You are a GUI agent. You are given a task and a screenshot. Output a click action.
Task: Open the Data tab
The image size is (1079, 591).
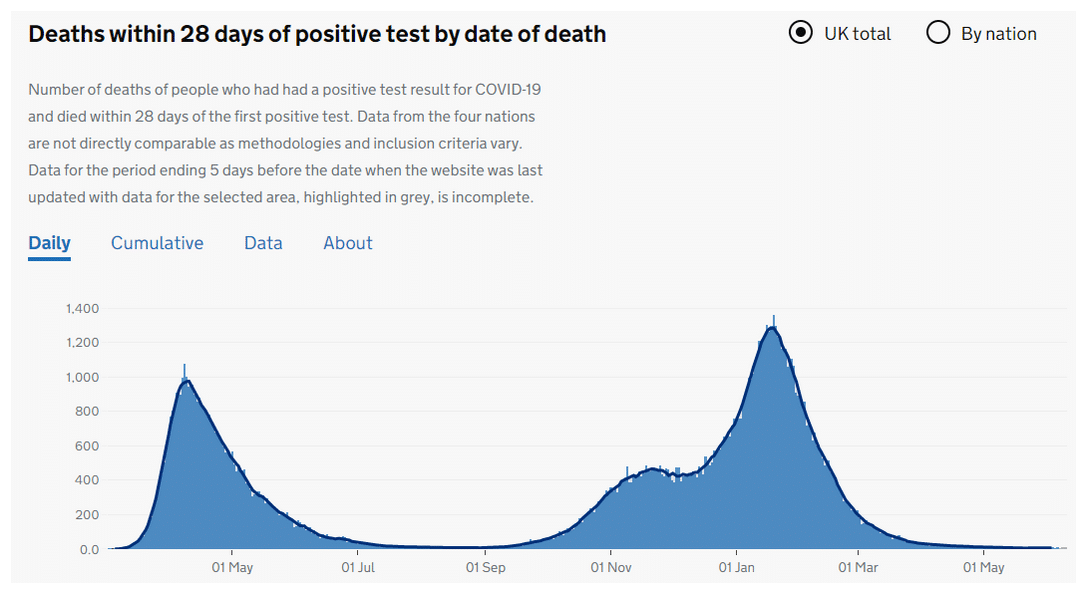(263, 243)
